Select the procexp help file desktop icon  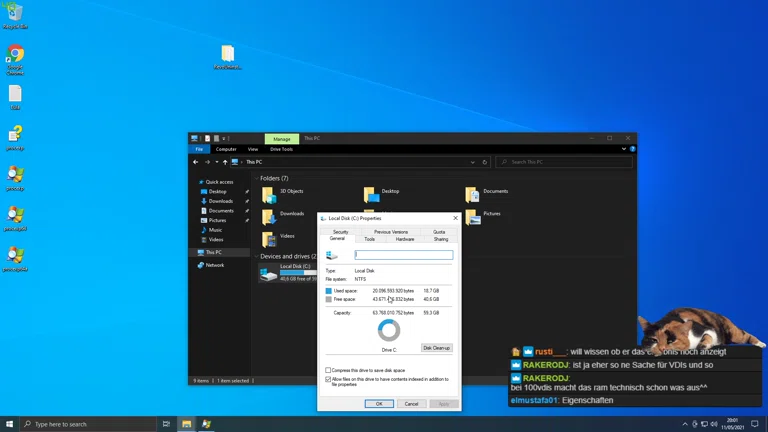(15, 138)
